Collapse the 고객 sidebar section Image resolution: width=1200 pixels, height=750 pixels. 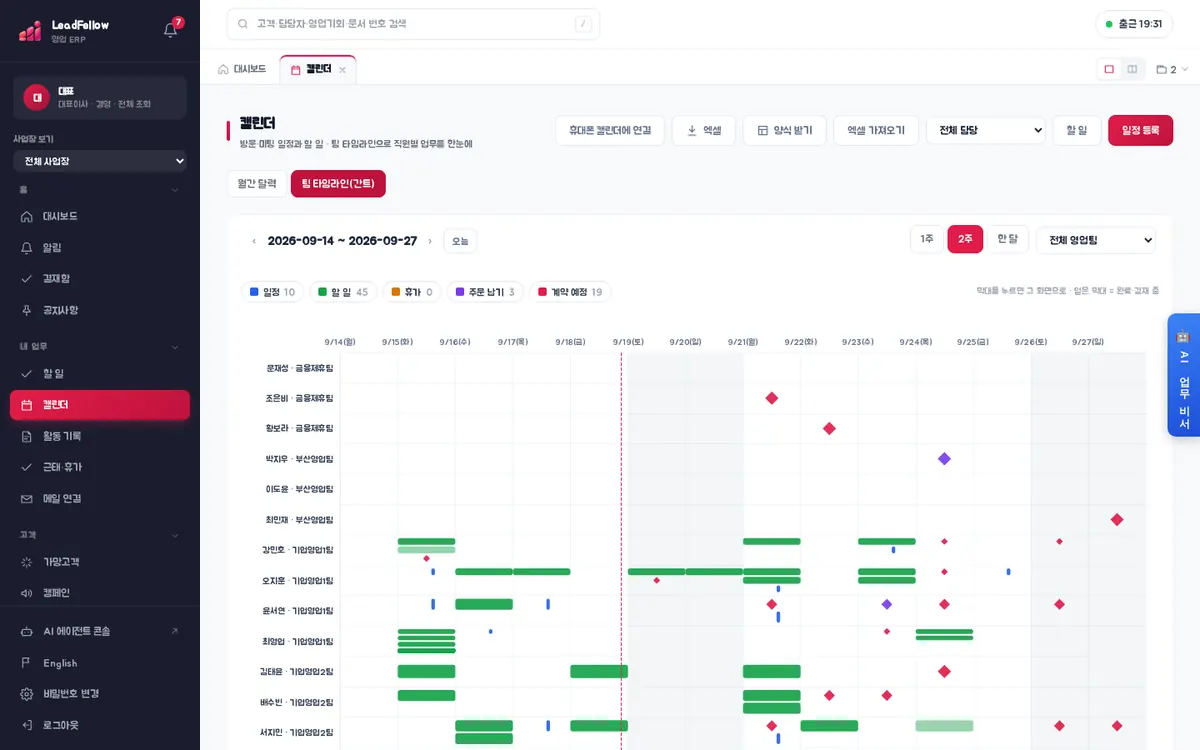(100, 535)
